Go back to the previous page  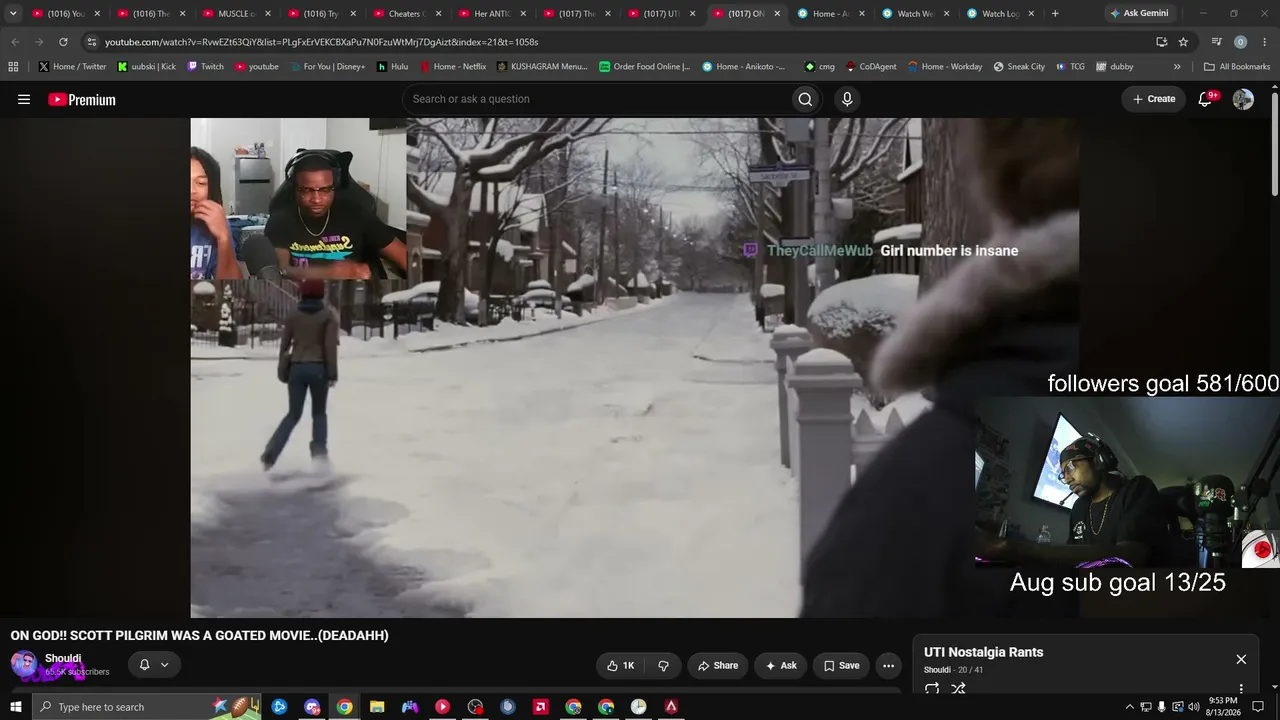[15, 42]
